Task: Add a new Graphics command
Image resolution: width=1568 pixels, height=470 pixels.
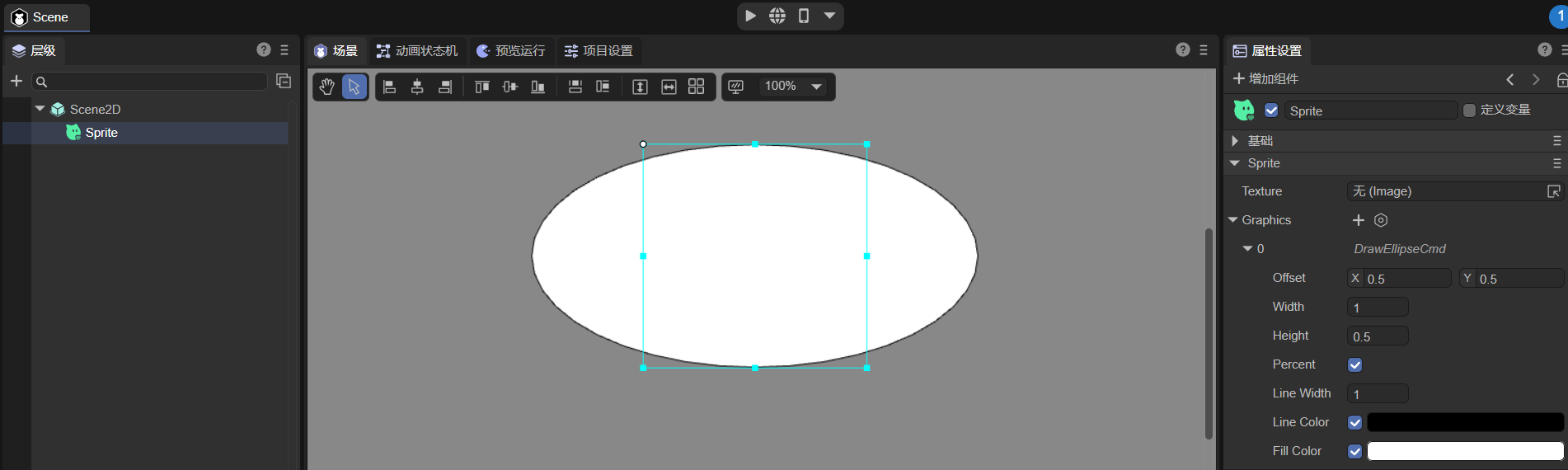Action: [1359, 220]
